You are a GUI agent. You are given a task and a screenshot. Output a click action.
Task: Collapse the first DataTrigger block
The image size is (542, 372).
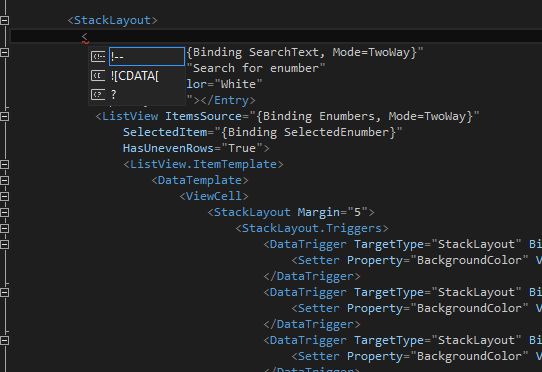tap(4, 244)
